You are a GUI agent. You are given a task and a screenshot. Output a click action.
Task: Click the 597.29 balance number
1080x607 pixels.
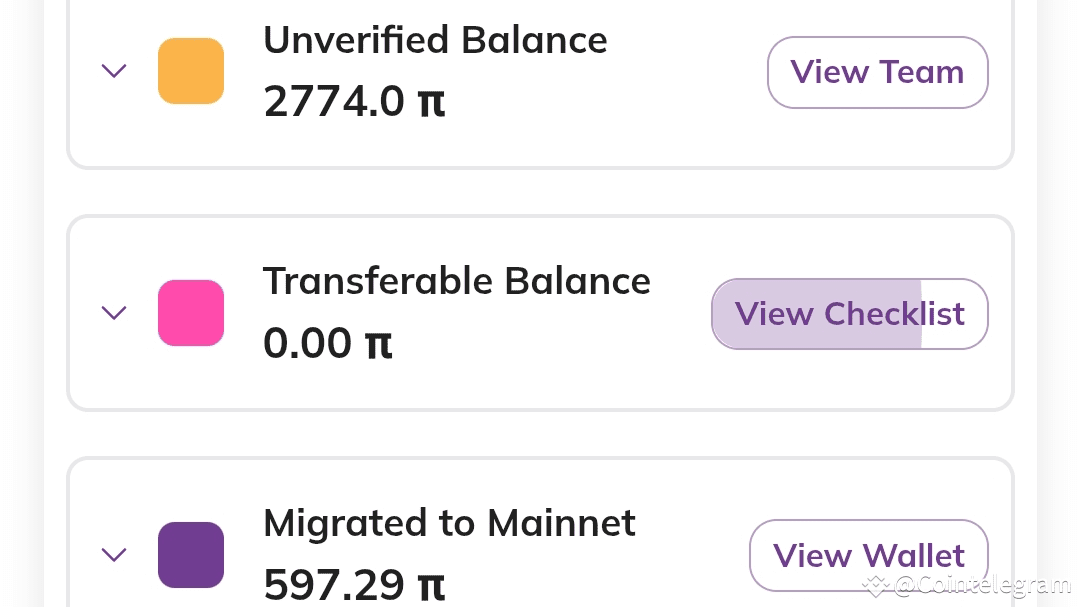(x=334, y=585)
